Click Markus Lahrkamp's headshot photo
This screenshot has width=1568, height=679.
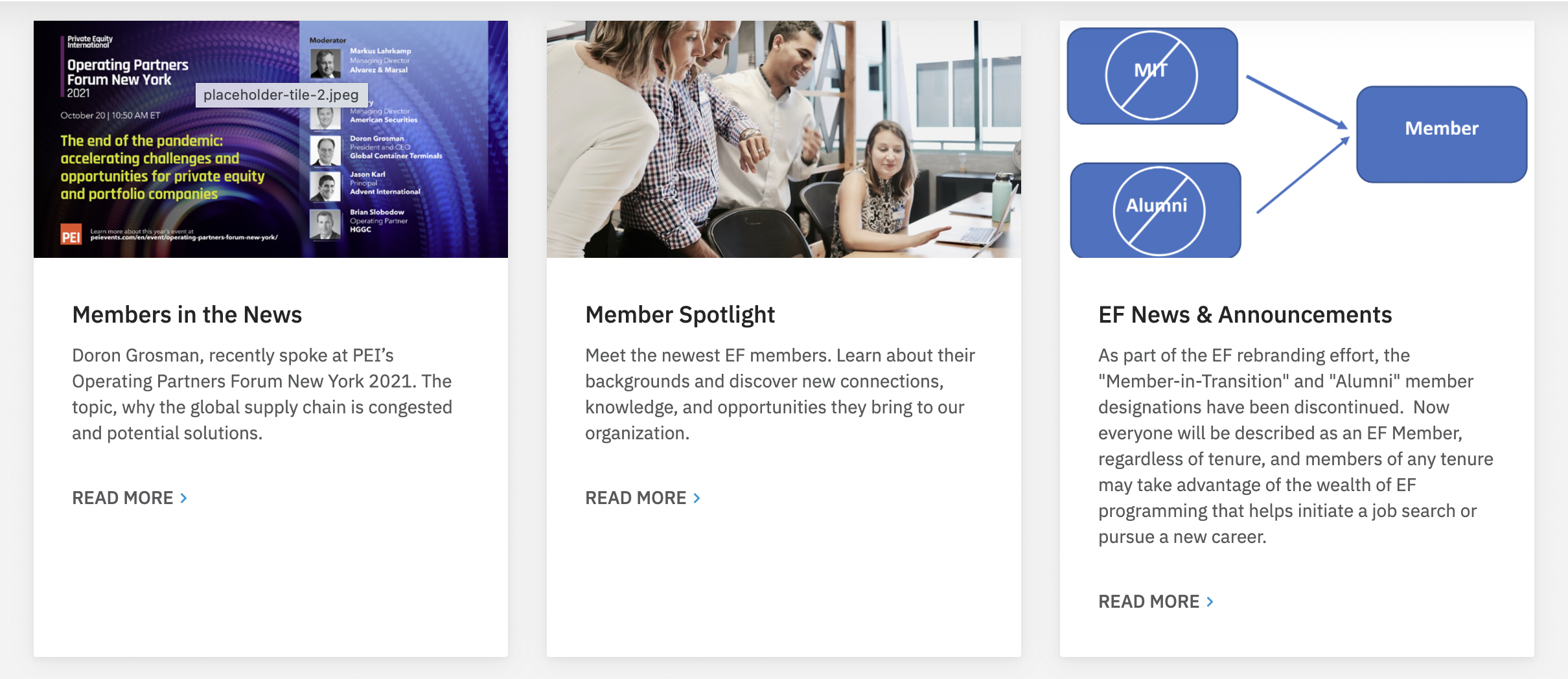[325, 63]
